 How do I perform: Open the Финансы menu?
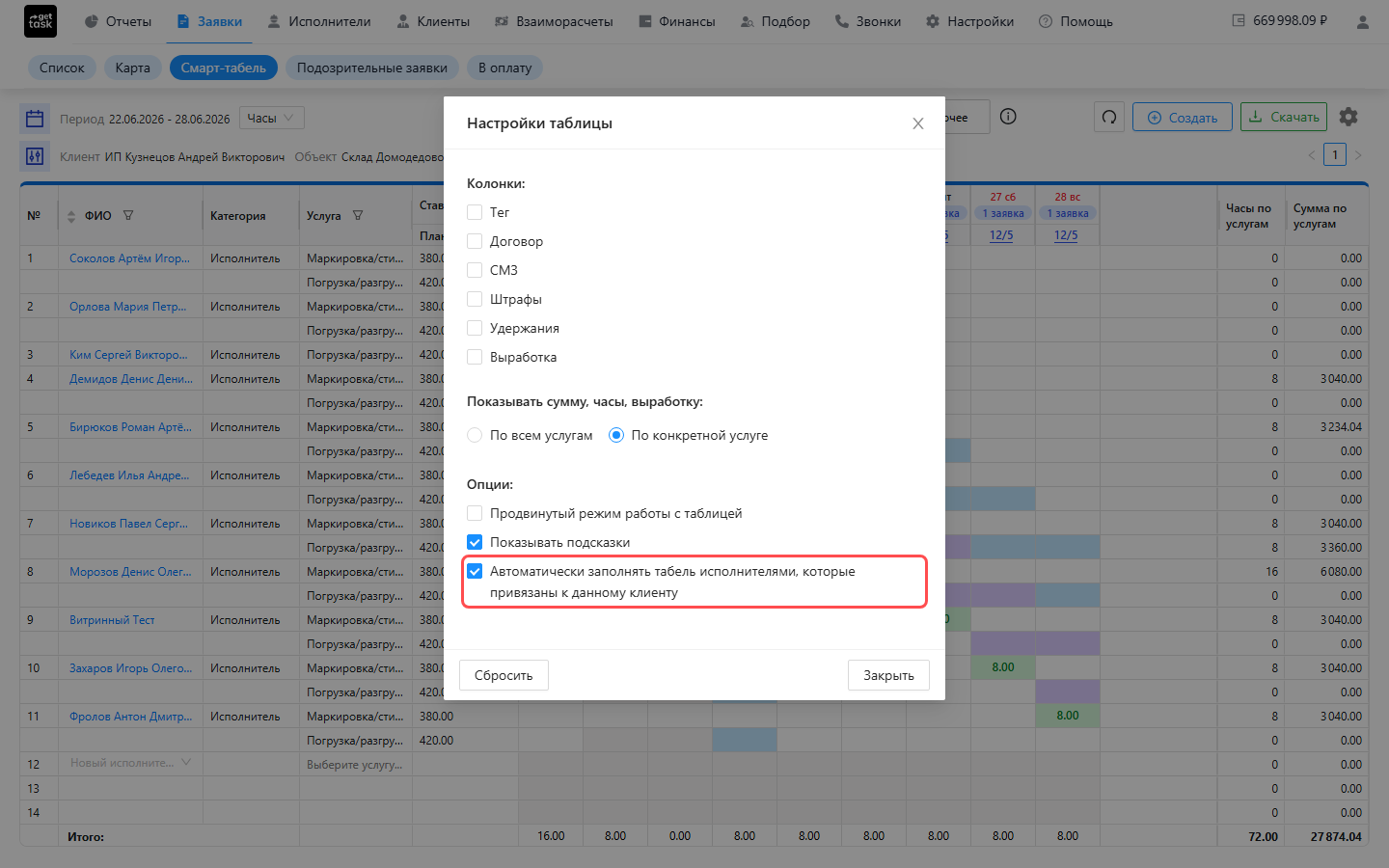[677, 21]
